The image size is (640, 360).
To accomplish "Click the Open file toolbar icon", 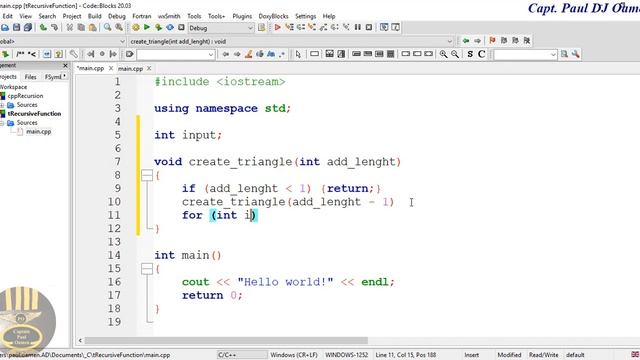I will tap(4, 27).
